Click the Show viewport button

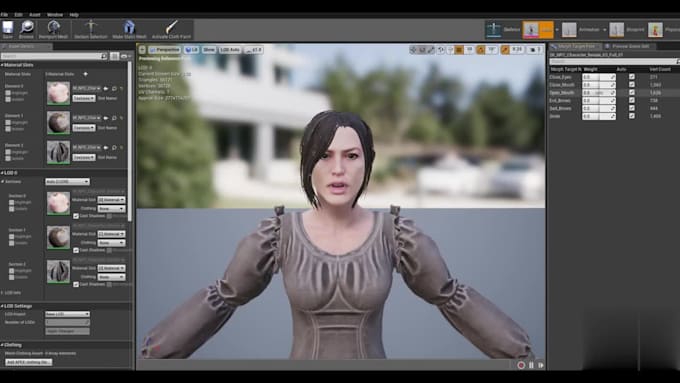[x=209, y=50]
